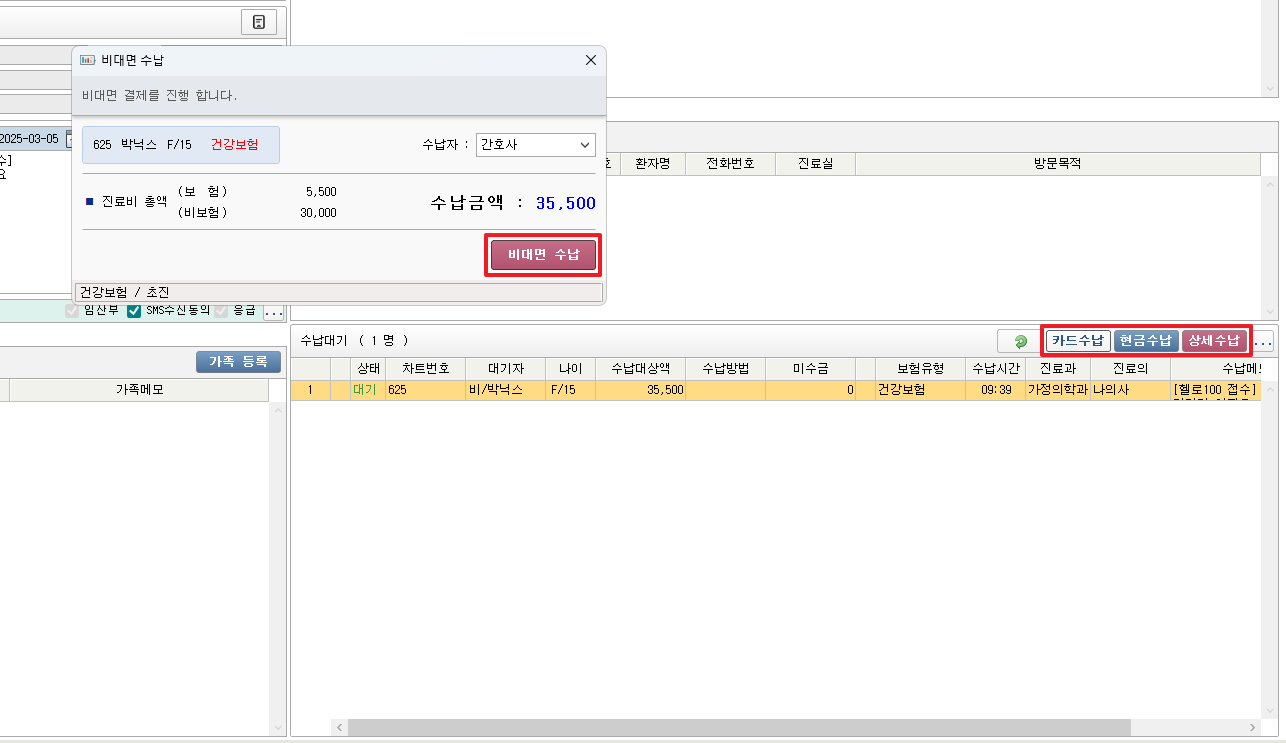Open the 수납자 dropdown showing 간호사

tap(535, 145)
